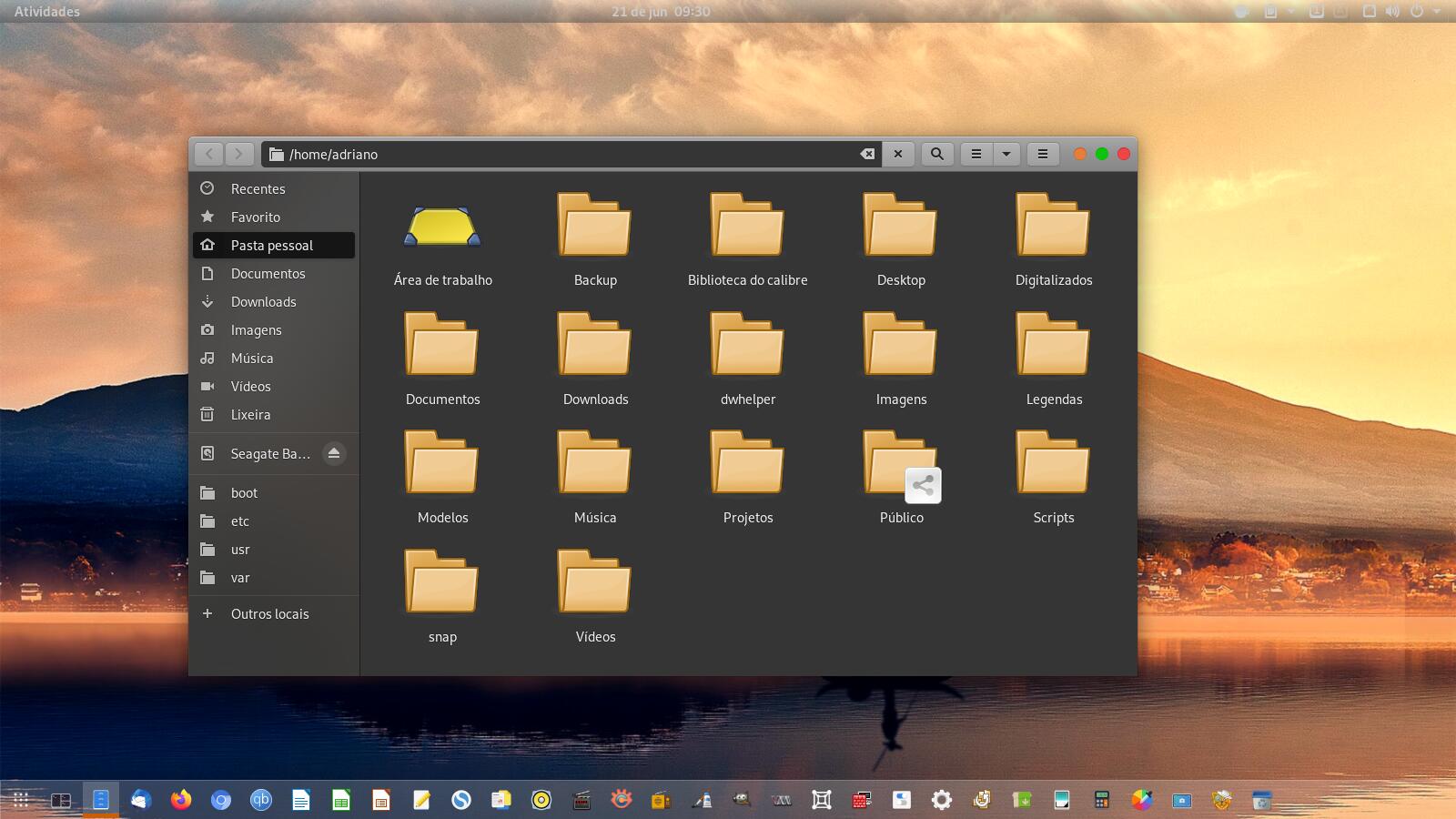Open the dock settings gear app
The width and height of the screenshot is (1456, 819).
pyautogui.click(x=942, y=800)
